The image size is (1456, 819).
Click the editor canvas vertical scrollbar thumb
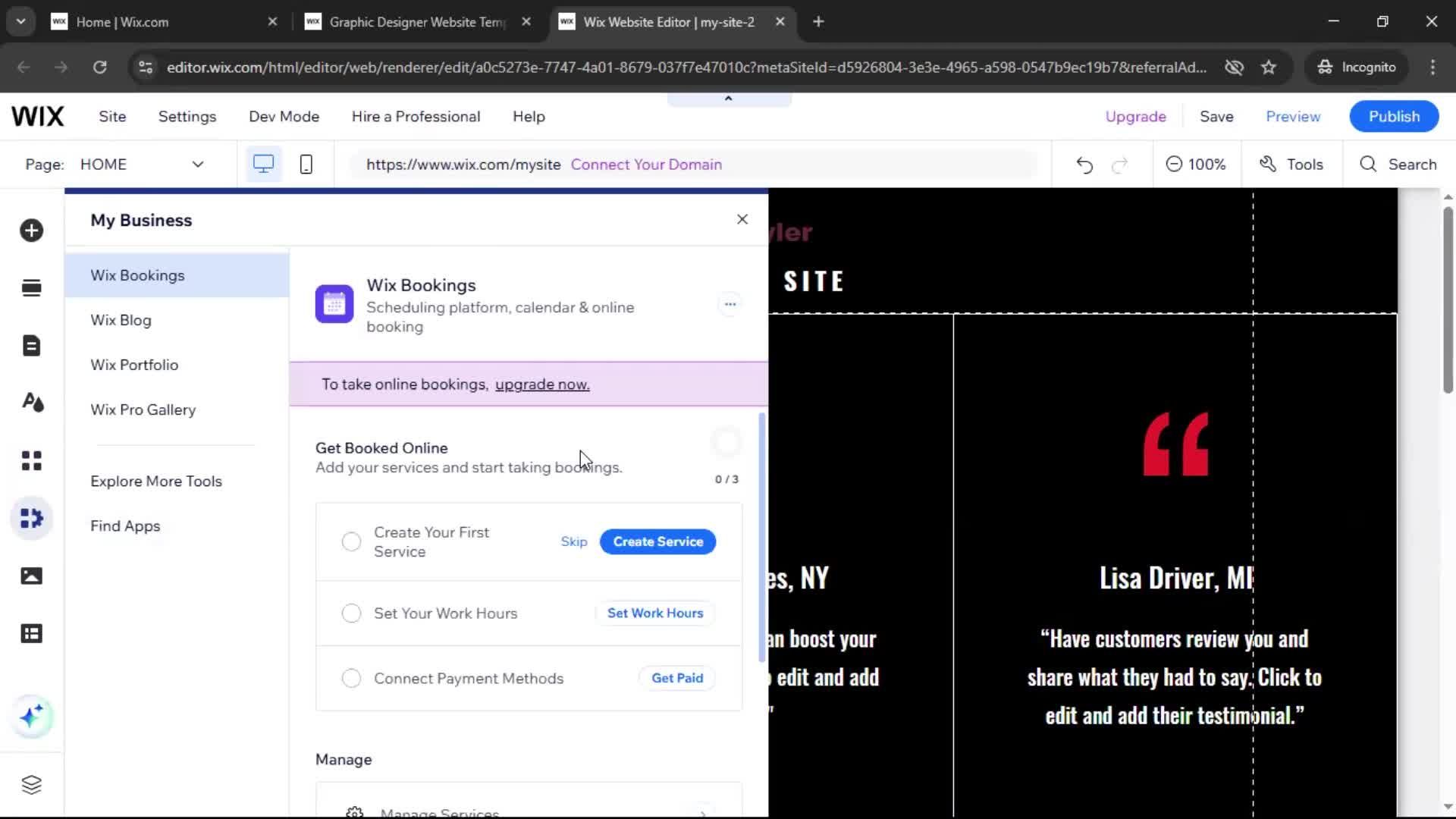point(1448,300)
